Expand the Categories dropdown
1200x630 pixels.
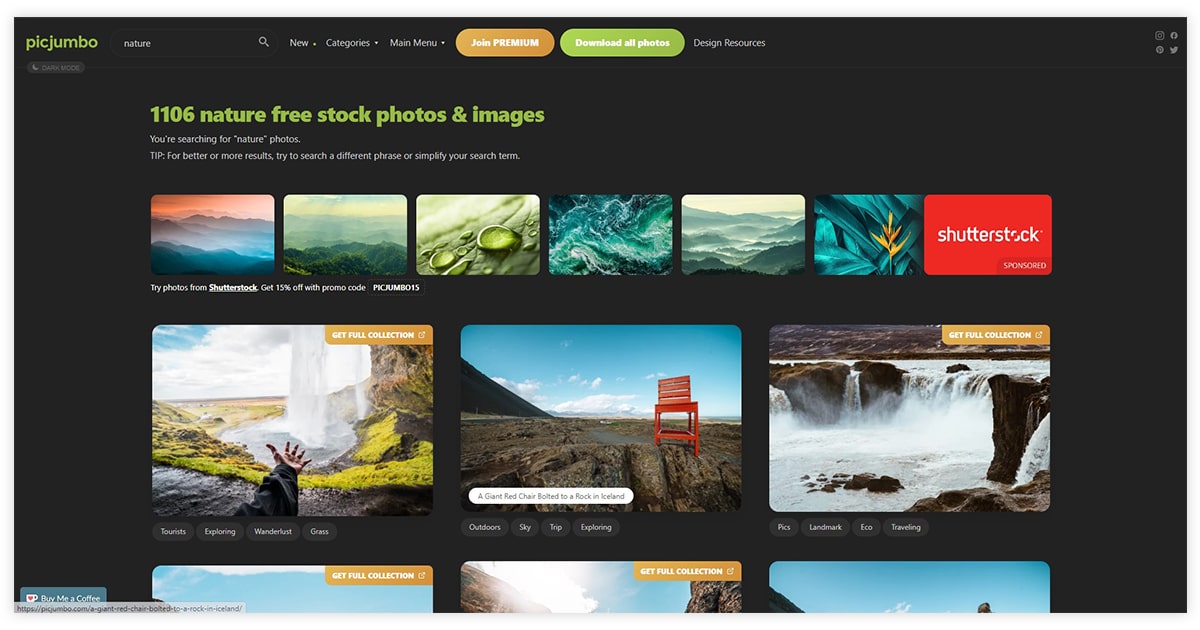coord(351,43)
